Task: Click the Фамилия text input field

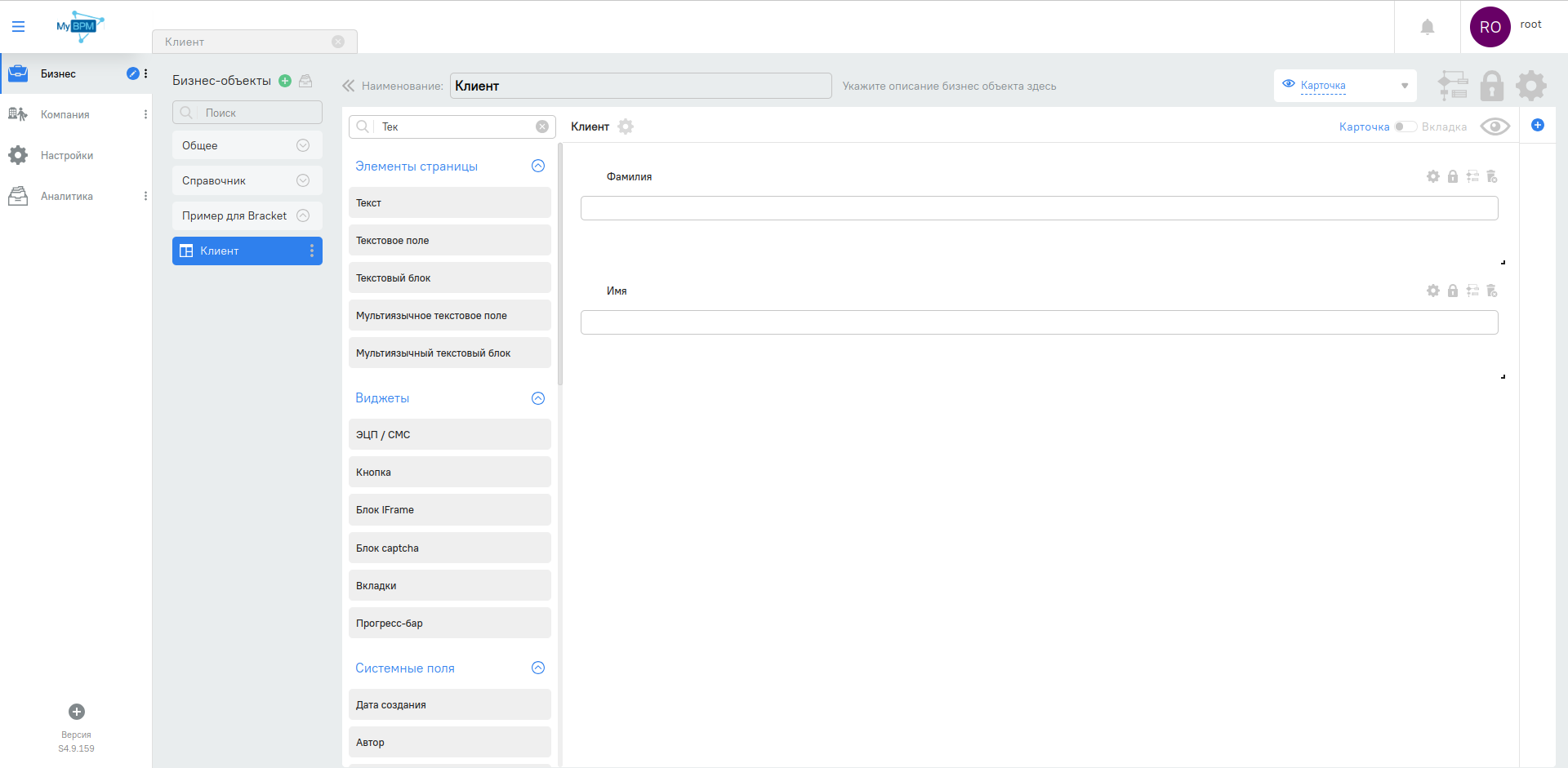Action: (x=1039, y=208)
